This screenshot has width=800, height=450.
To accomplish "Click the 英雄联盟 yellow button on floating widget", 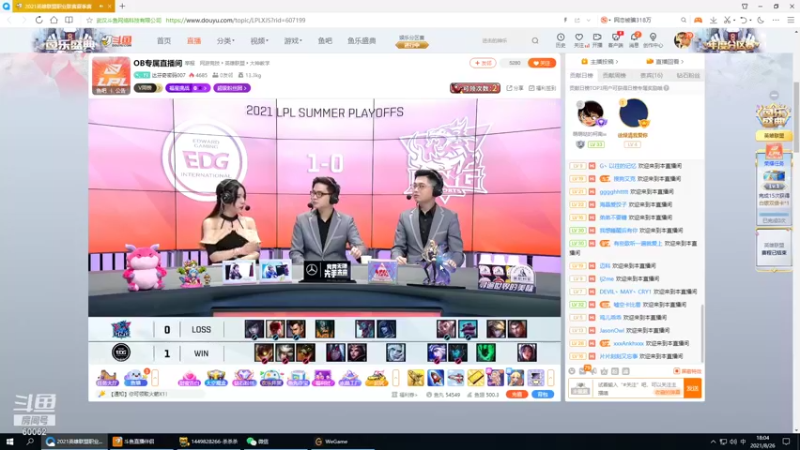I will click(x=773, y=136).
